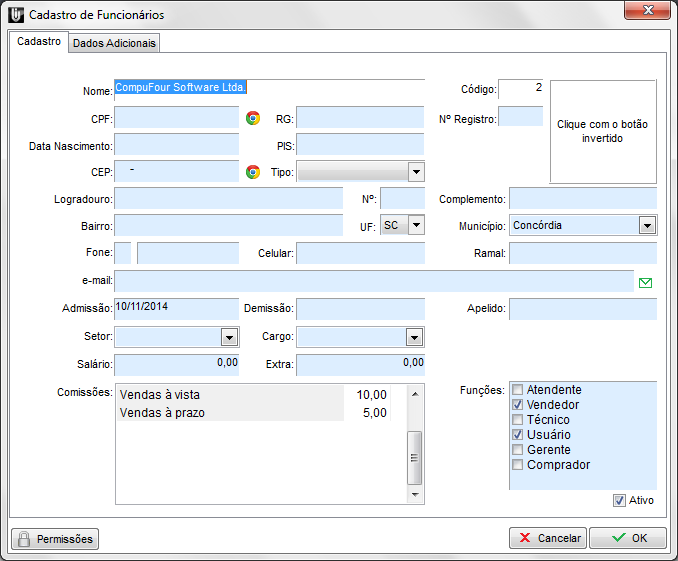Toggle the Ativo checkbox
This screenshot has width=678, height=561.
coord(620,500)
